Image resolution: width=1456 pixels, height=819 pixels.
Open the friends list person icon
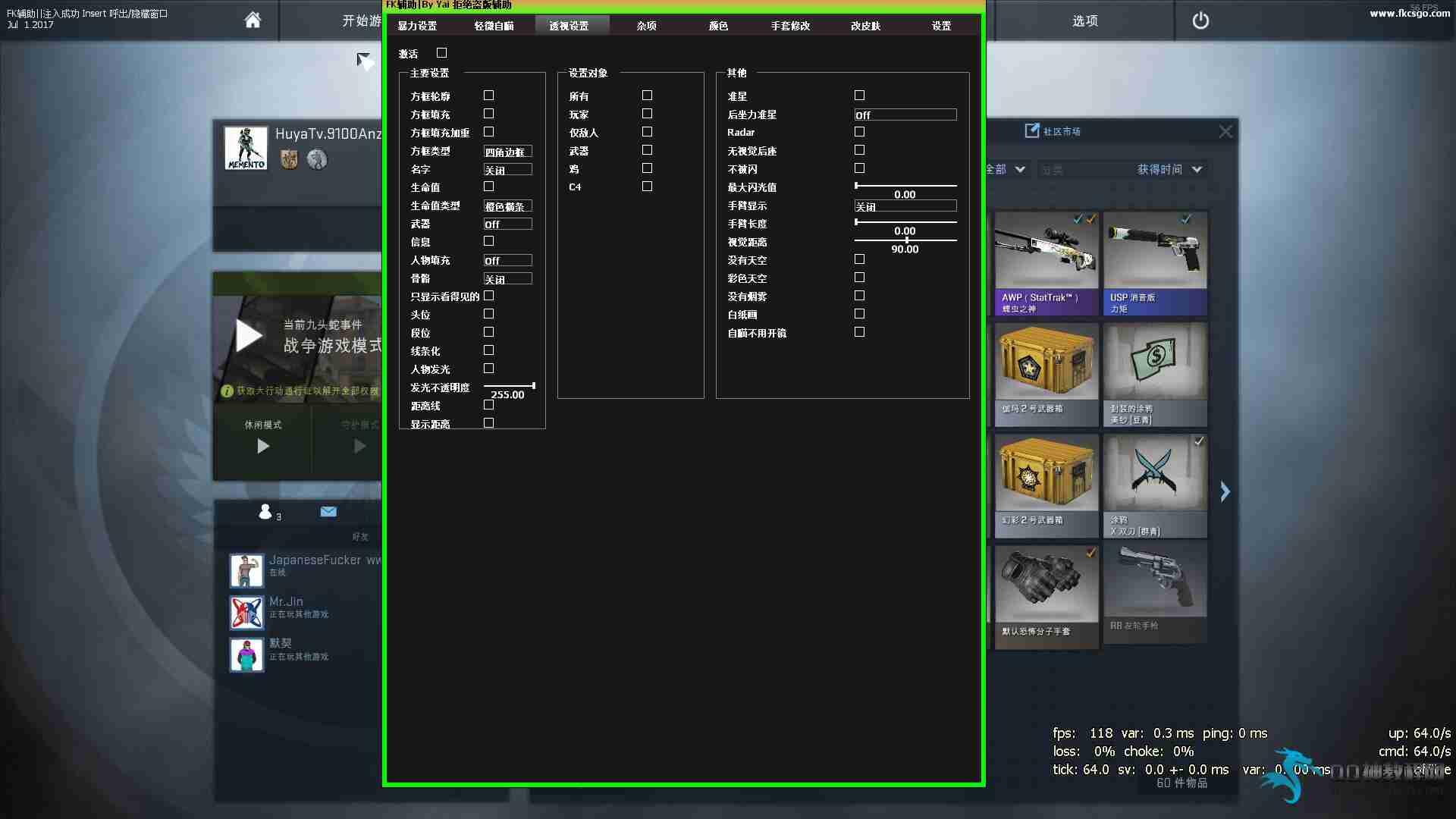pyautogui.click(x=265, y=512)
